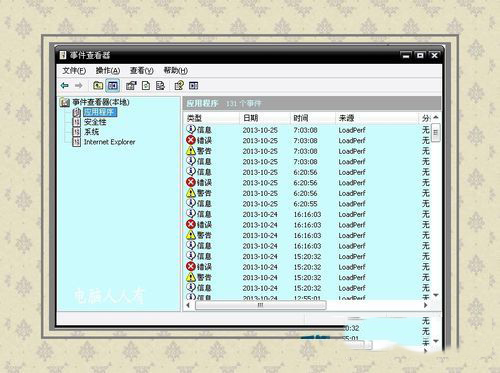Click the time cell 6:20:55

point(305,204)
